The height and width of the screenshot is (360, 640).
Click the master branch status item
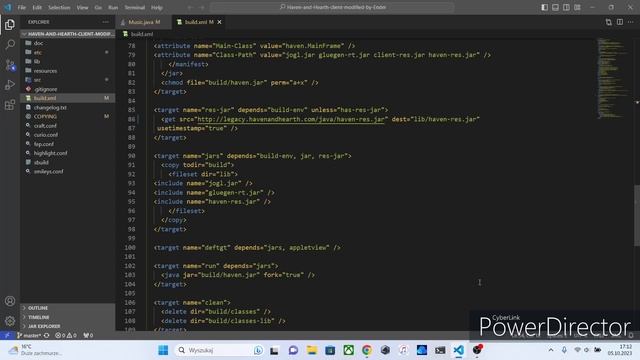click(x=29, y=336)
